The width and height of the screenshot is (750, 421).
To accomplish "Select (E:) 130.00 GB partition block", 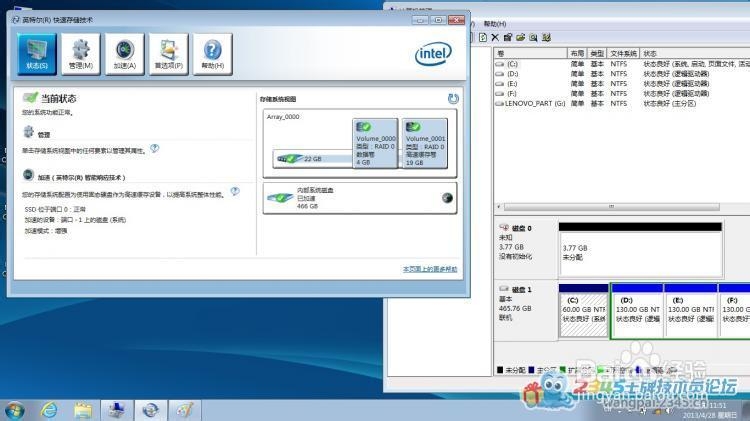I will [x=690, y=311].
